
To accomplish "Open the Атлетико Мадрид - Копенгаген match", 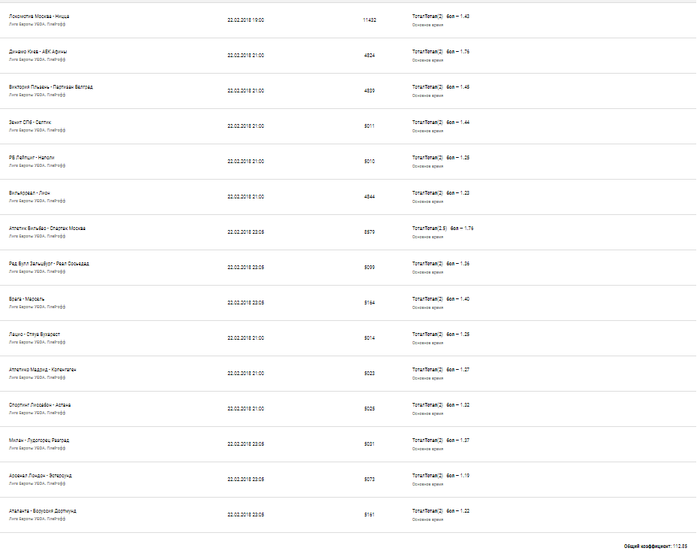I will 42,370.
